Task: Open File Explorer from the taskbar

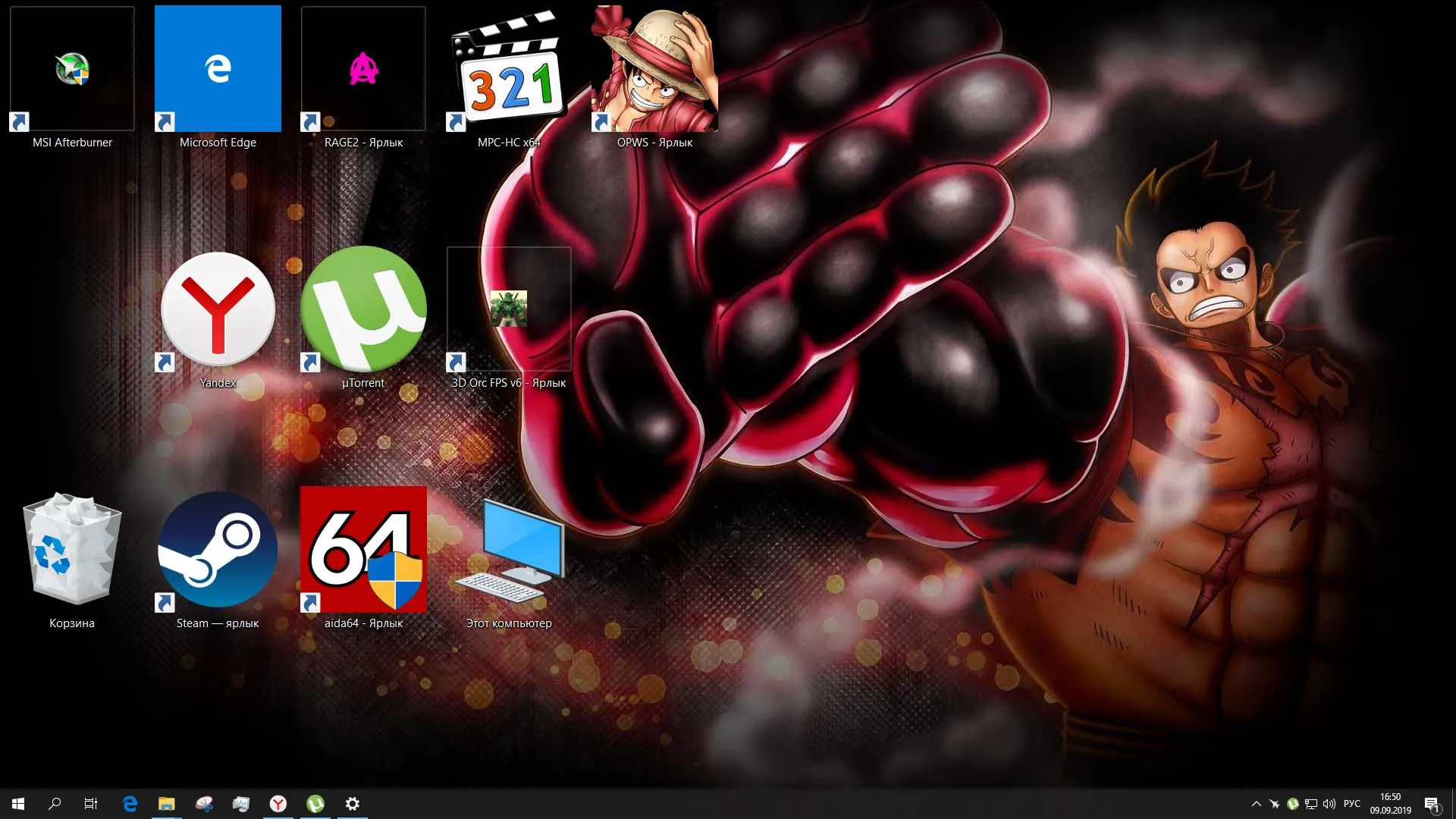Action: (x=167, y=804)
